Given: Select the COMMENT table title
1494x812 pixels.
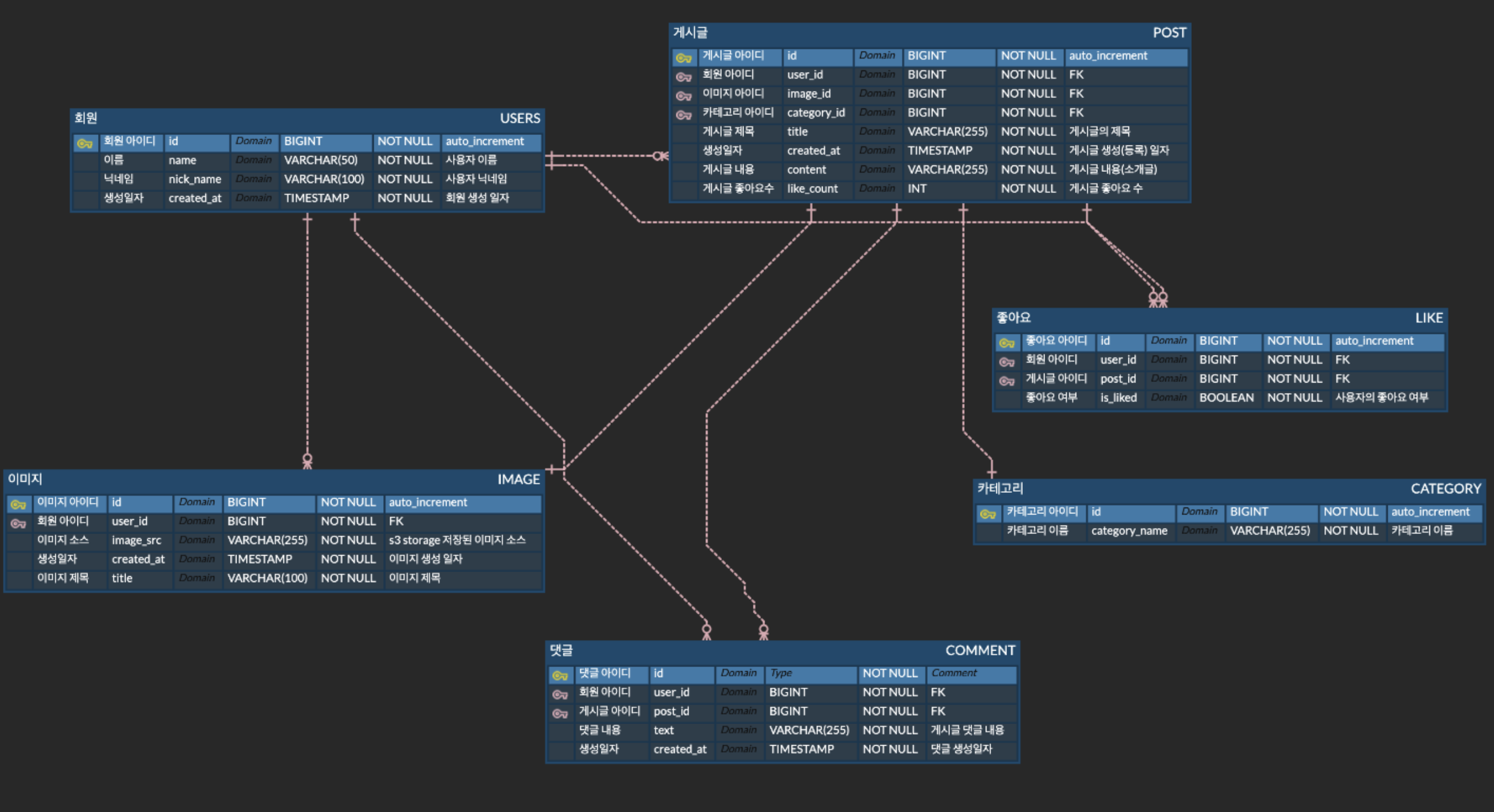Looking at the screenshot, I should click(x=980, y=649).
